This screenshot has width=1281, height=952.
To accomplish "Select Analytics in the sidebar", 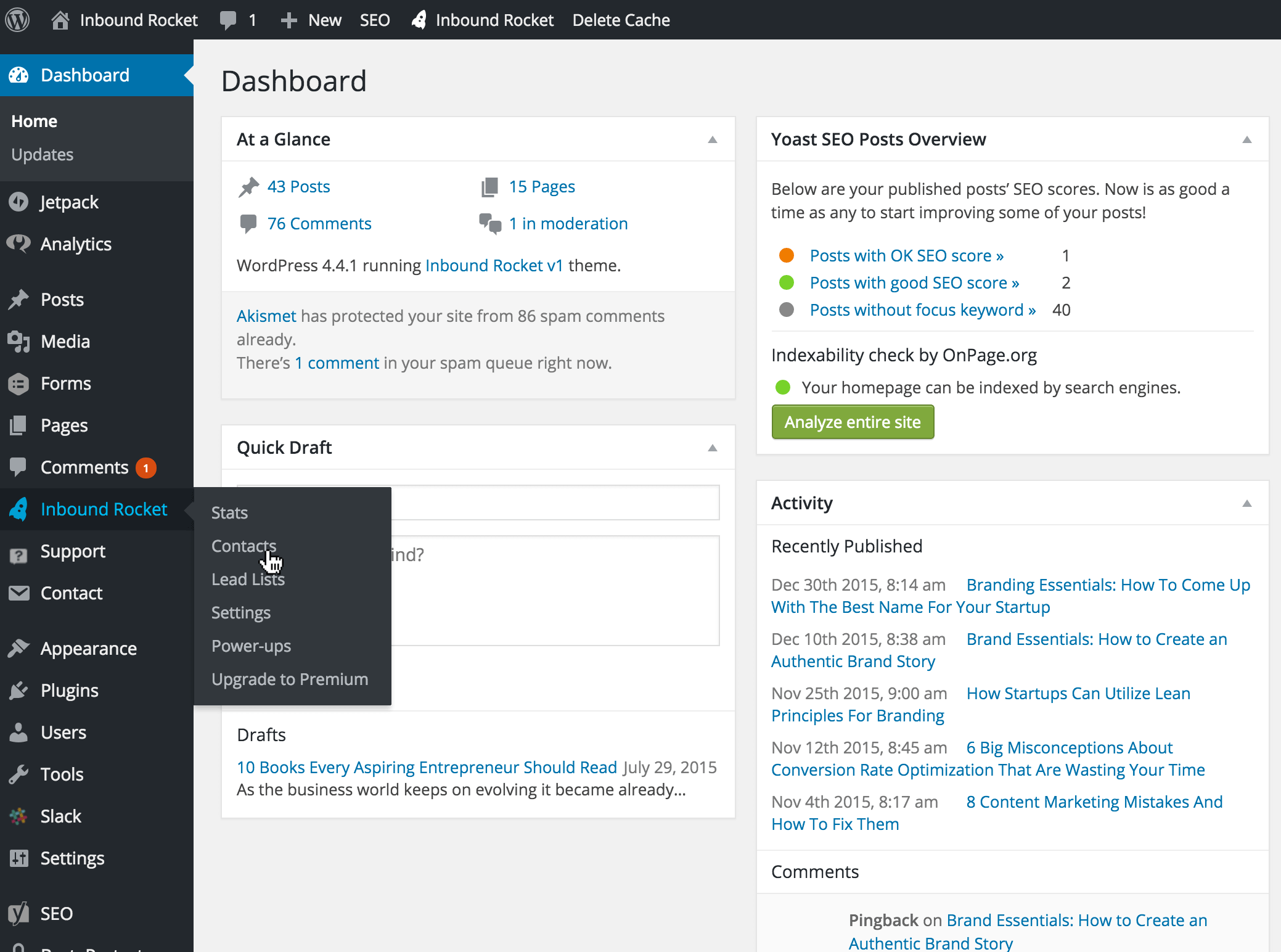I will point(18,244).
